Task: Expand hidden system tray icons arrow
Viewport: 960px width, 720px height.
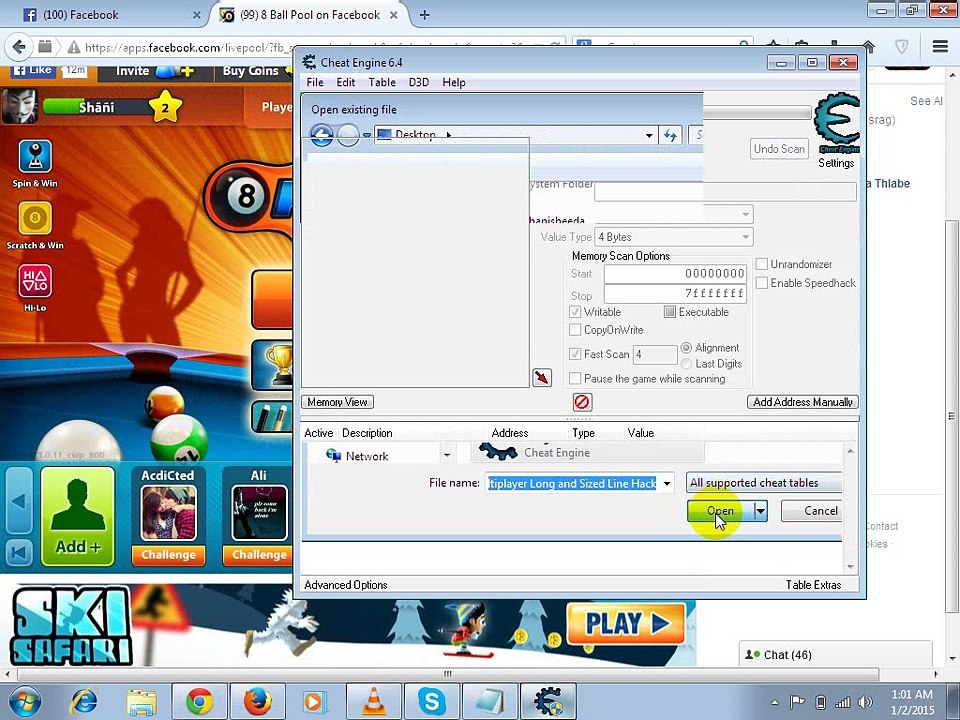Action: coord(774,702)
